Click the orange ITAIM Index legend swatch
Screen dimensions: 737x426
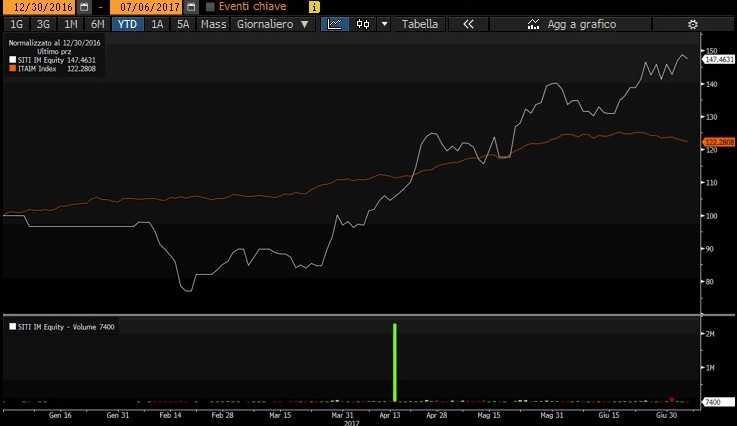(11, 69)
